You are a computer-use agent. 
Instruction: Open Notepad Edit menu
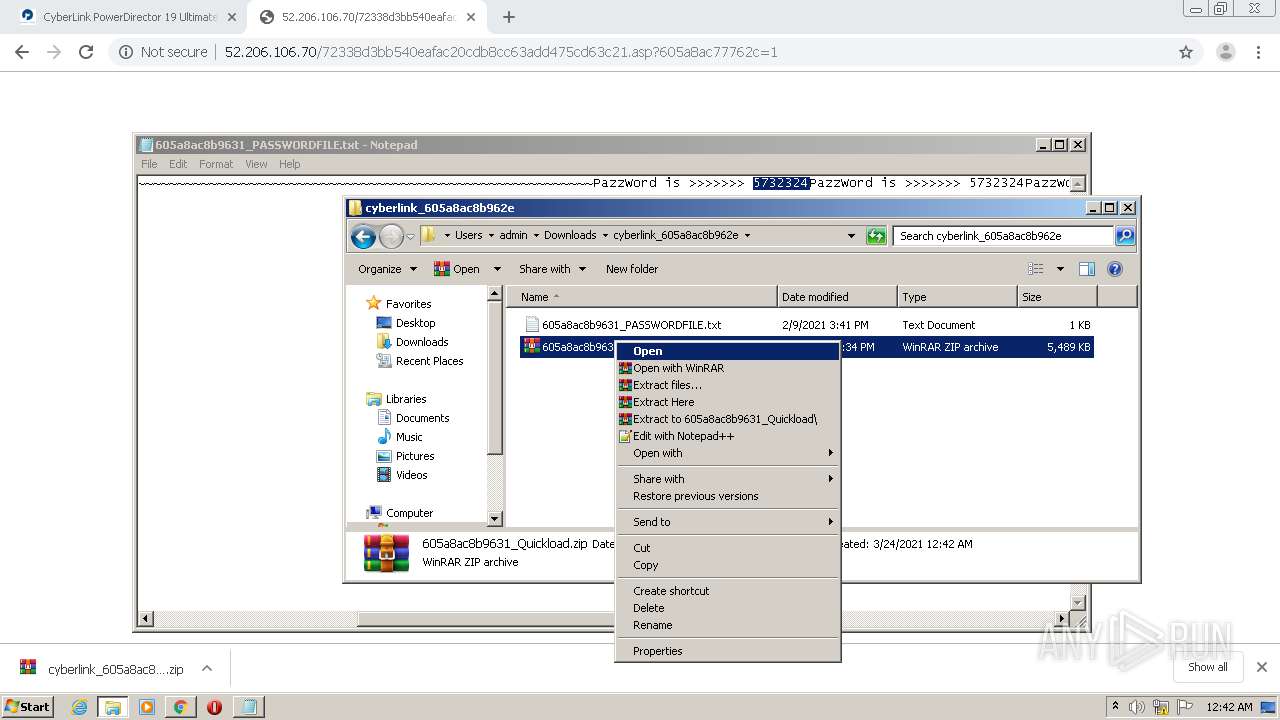[178, 164]
